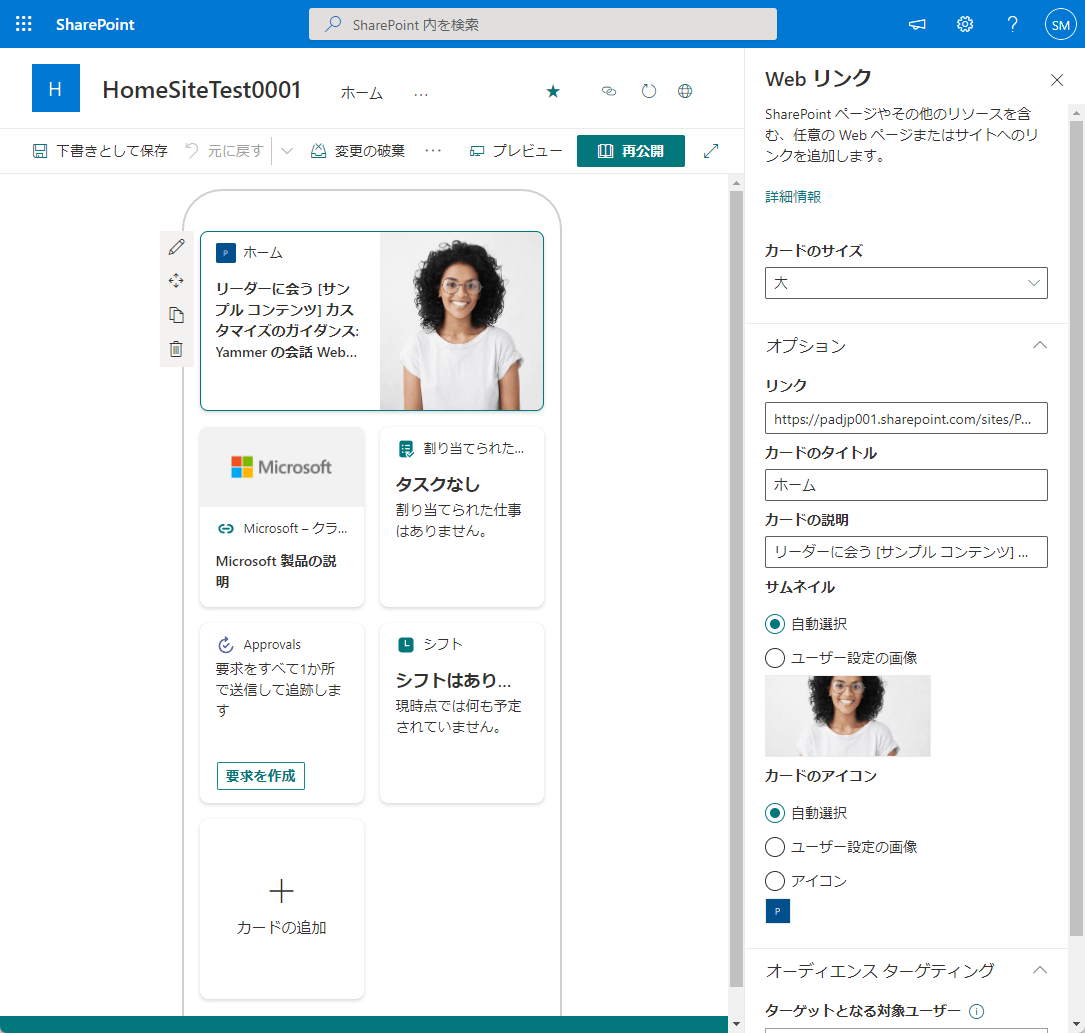Click the globe language icon
The image size is (1085, 1033).
(x=685, y=91)
